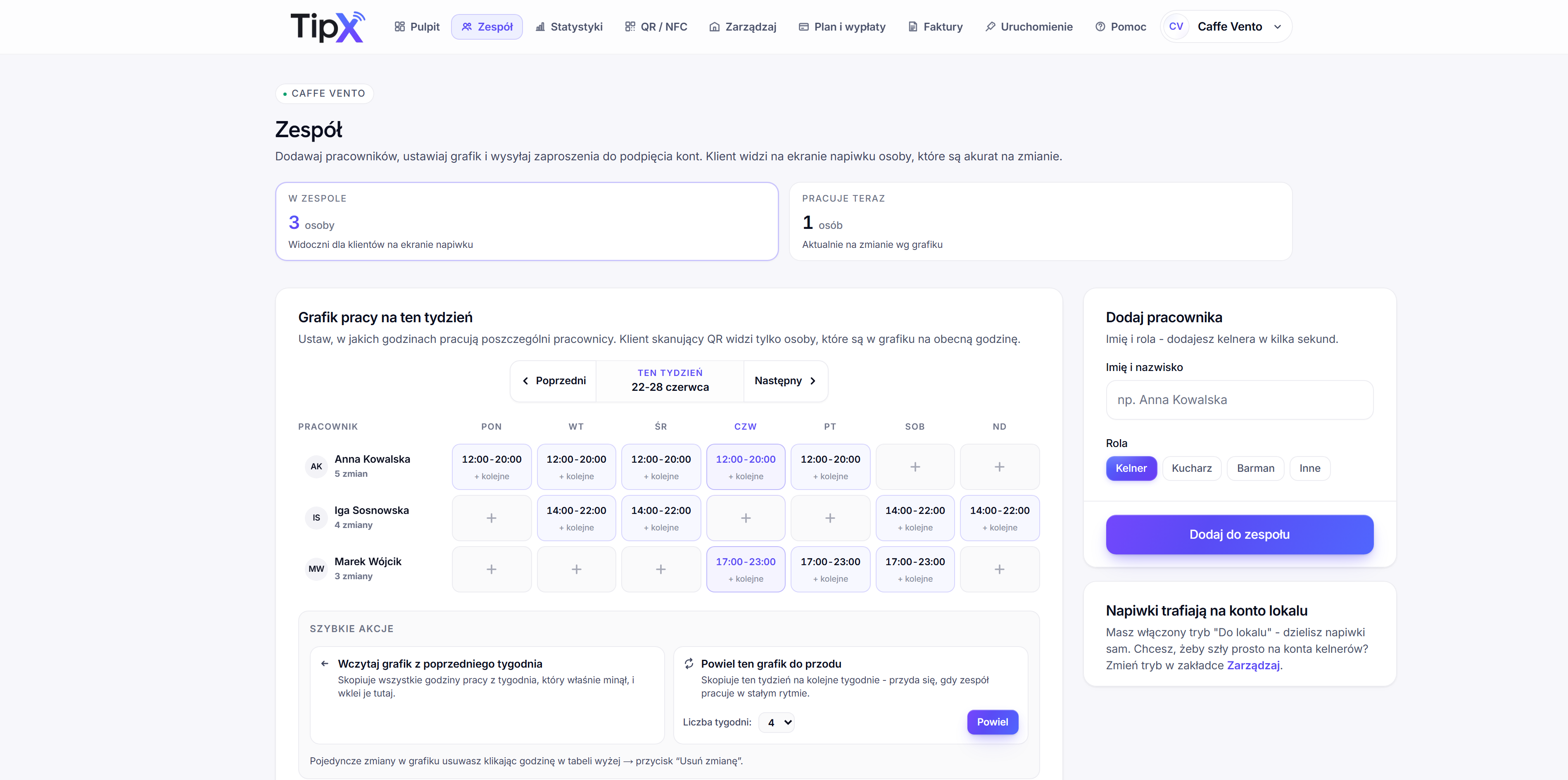This screenshot has width=1568, height=780.
Task: Select the W zespole stat card
Action: click(527, 221)
